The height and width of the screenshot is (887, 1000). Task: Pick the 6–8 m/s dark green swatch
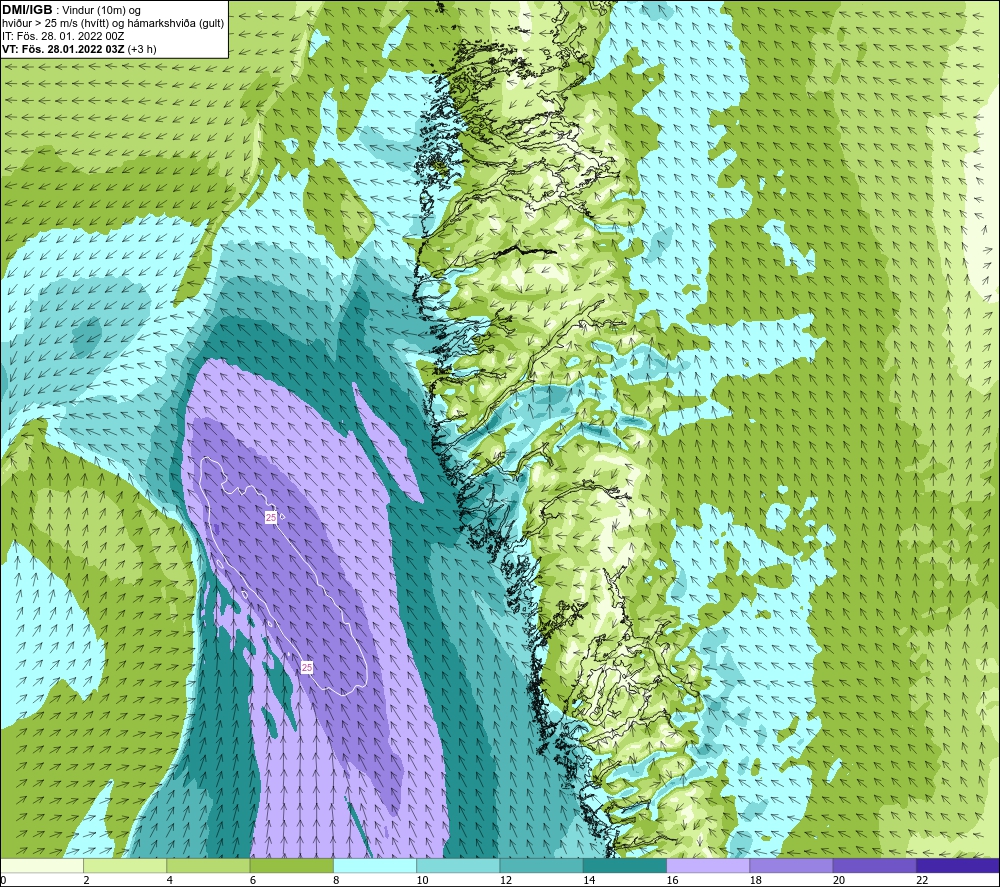click(x=291, y=865)
